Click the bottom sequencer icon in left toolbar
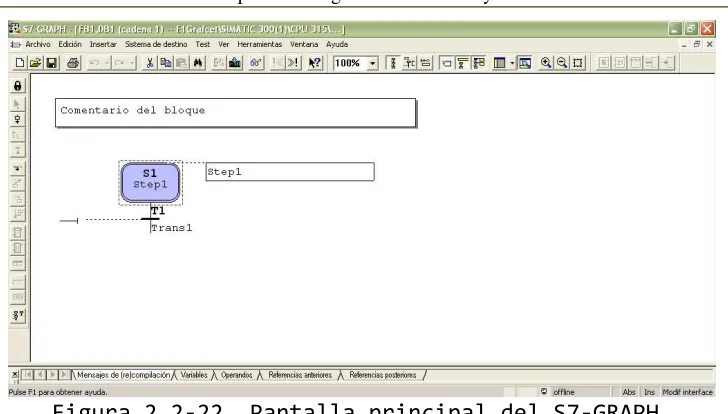Image resolution: width=728 pixels, height=414 pixels. pos(18,315)
